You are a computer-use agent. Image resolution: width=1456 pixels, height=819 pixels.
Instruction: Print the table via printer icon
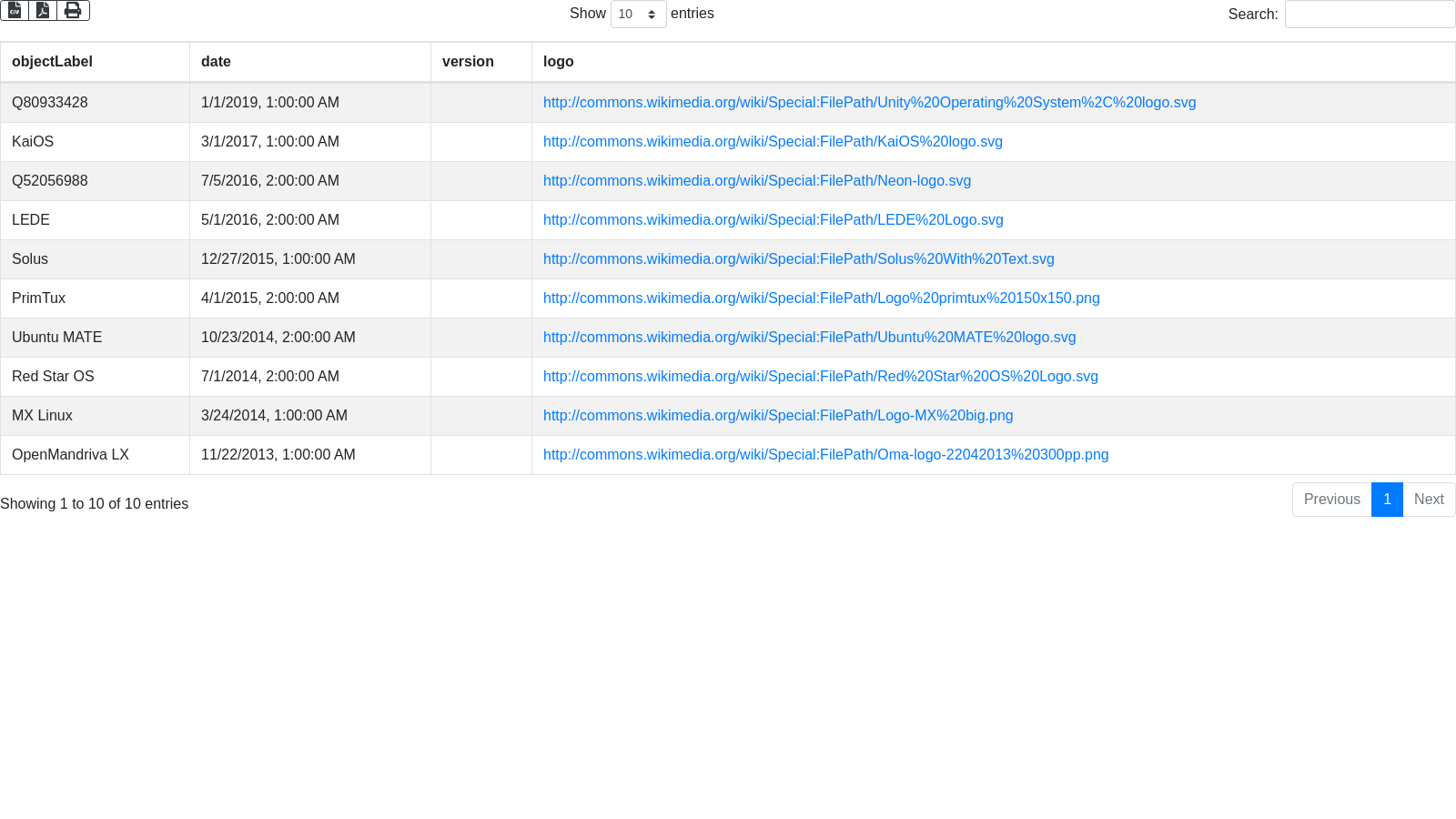point(73,11)
